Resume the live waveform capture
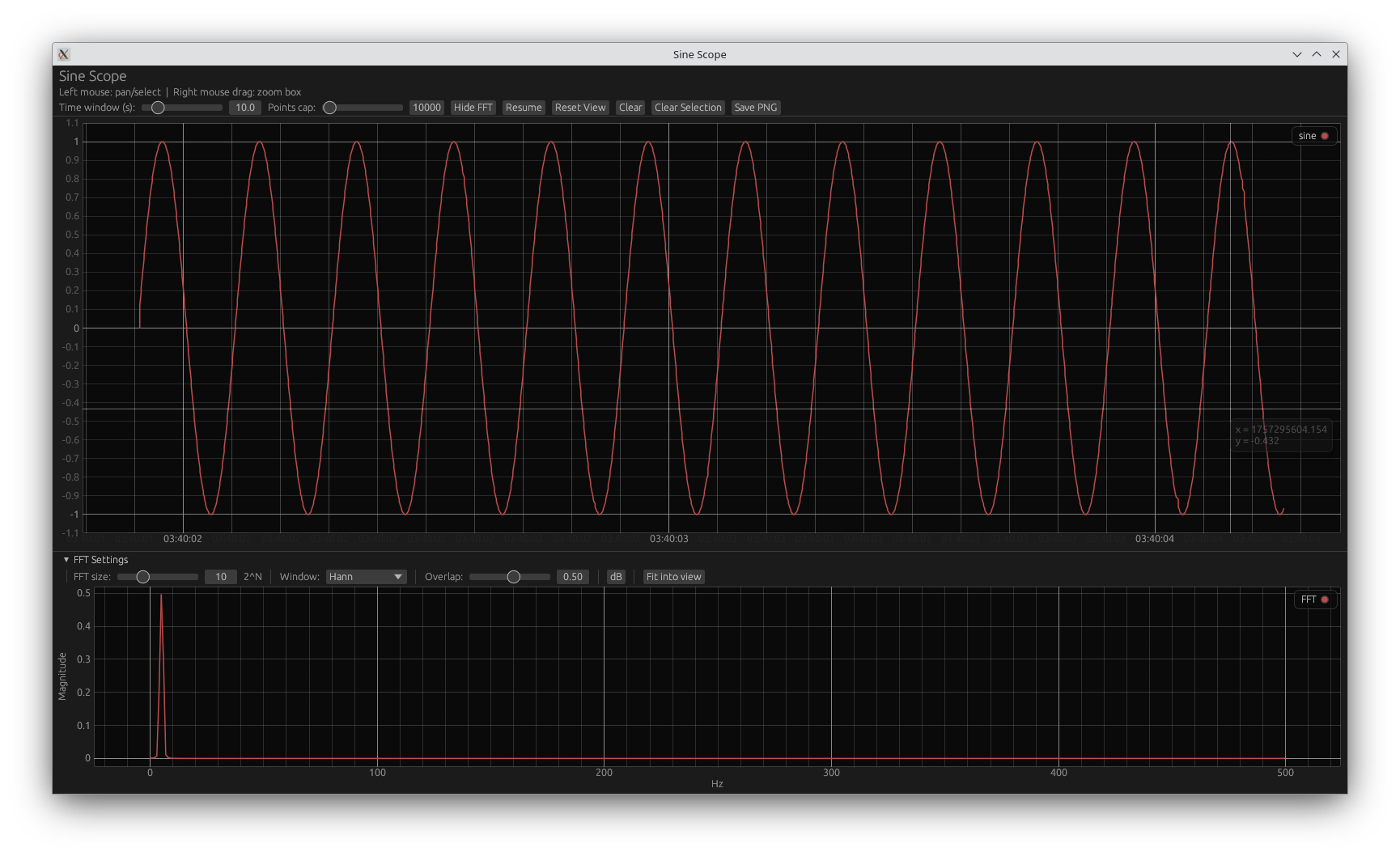Screen dimensions: 1400x856 (524, 107)
